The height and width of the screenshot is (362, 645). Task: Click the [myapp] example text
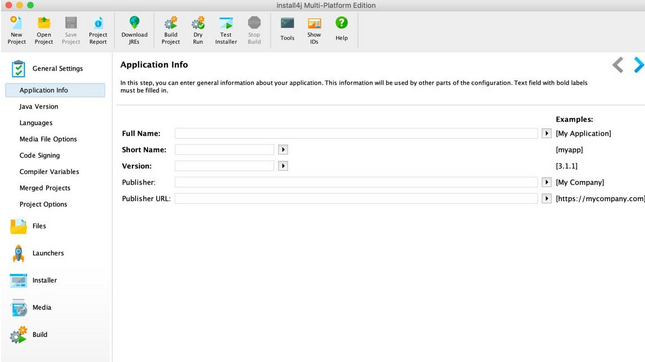pyautogui.click(x=569, y=150)
